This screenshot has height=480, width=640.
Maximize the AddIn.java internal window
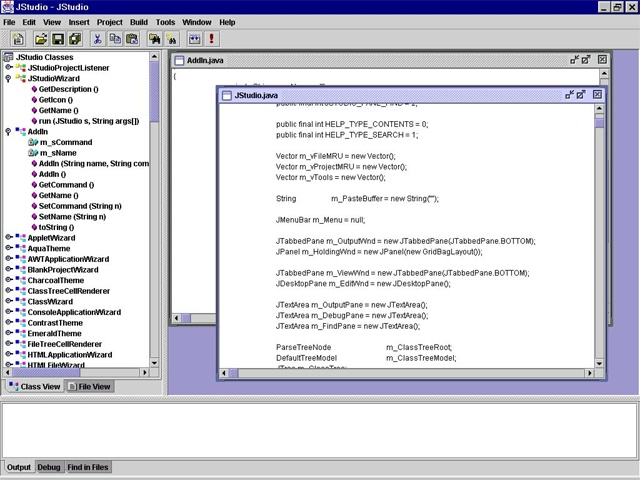586,60
